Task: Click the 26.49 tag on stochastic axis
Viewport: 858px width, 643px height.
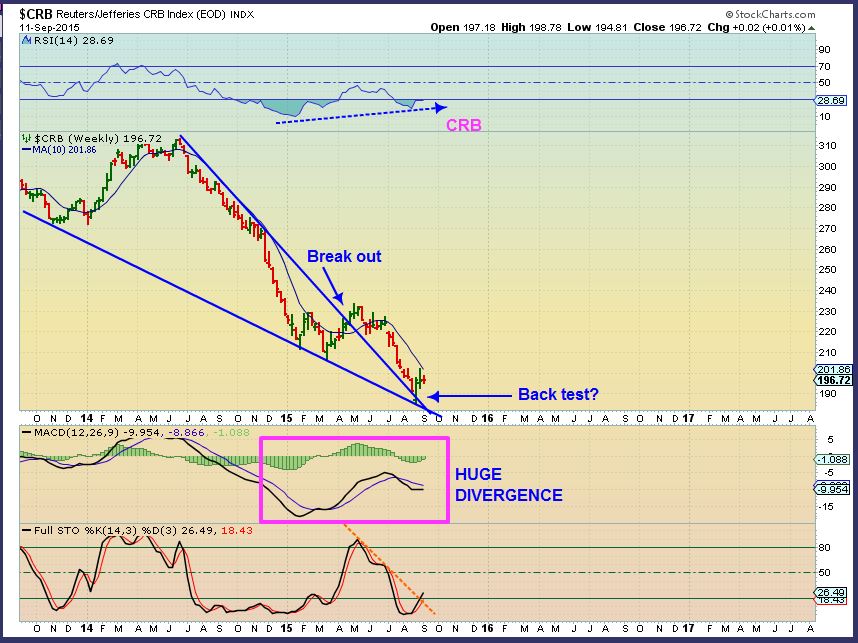Action: pyautogui.click(x=832, y=593)
